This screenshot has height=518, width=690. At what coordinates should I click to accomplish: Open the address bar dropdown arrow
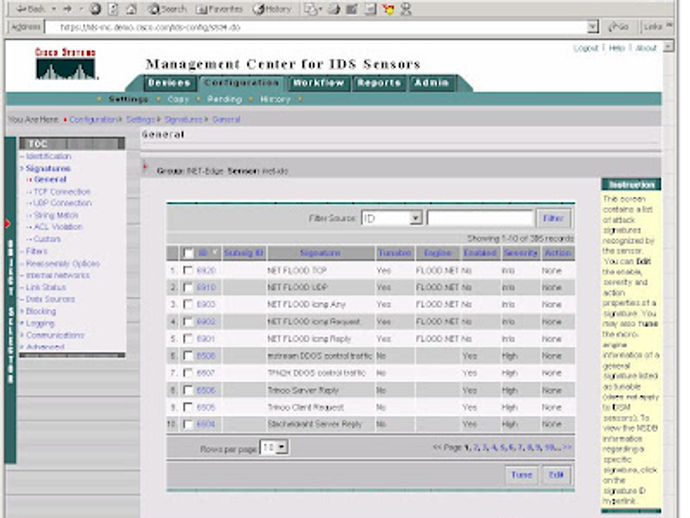coord(593,27)
